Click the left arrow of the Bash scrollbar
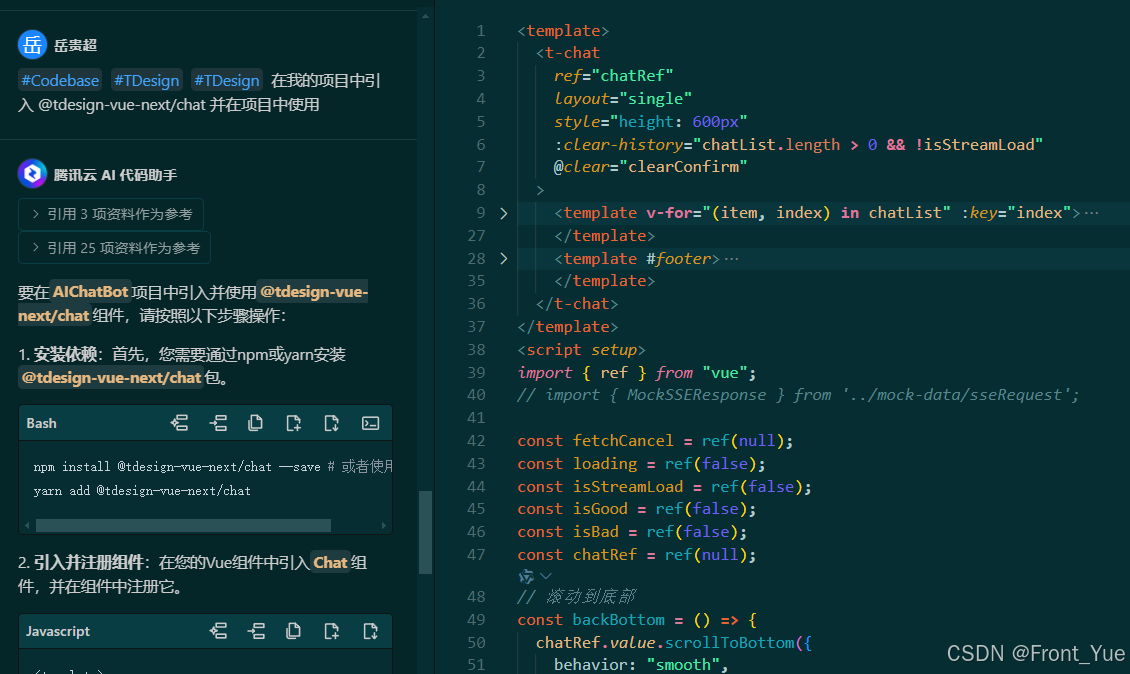This screenshot has width=1130, height=674. coord(27,526)
